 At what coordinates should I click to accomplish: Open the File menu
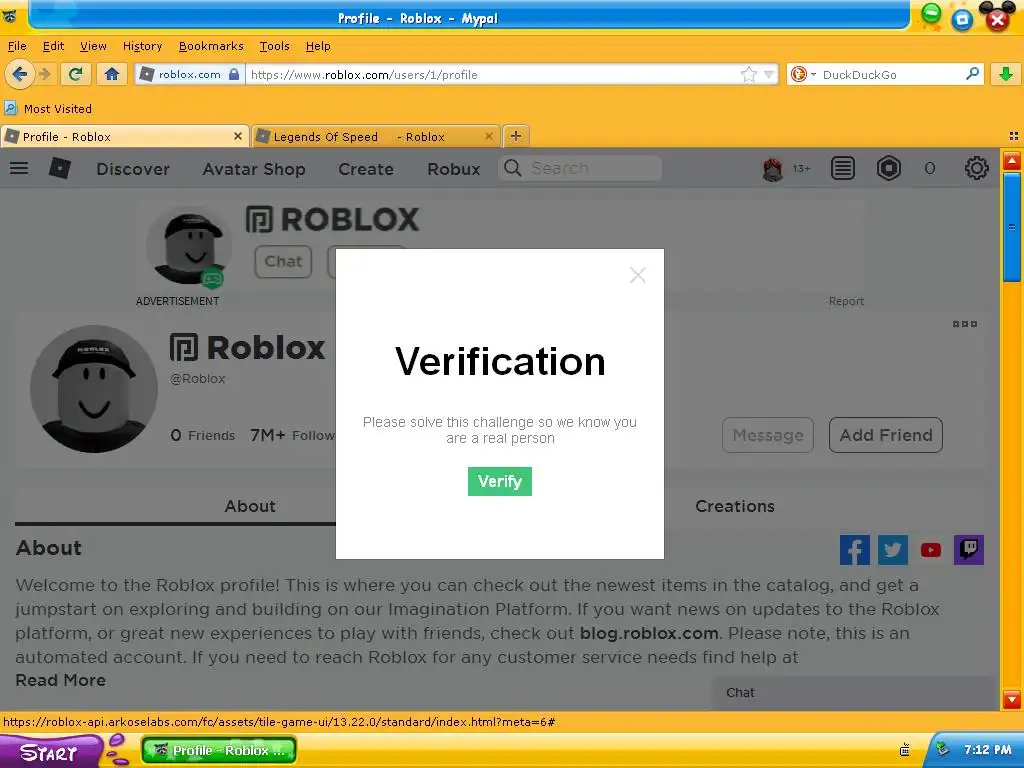click(17, 46)
